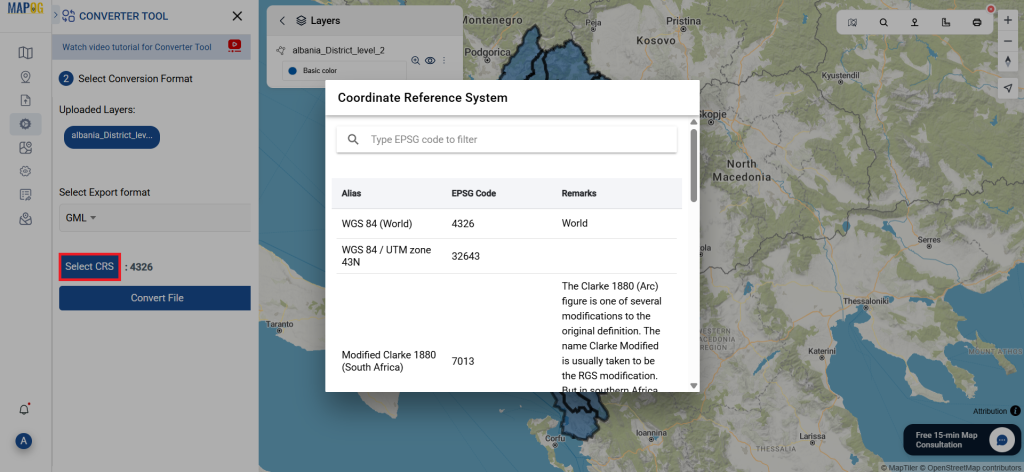Click the print icon in map toolbar
This screenshot has height=472, width=1024.
[x=977, y=22]
